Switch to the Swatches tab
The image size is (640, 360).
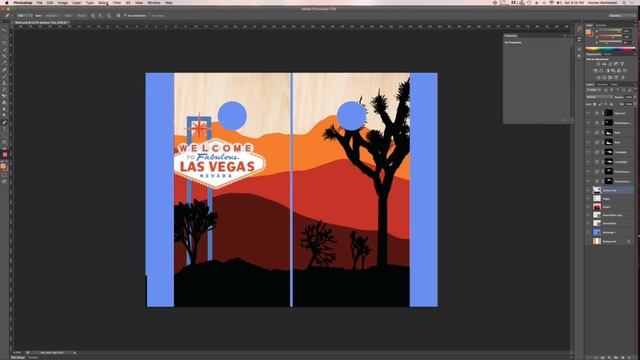601,25
